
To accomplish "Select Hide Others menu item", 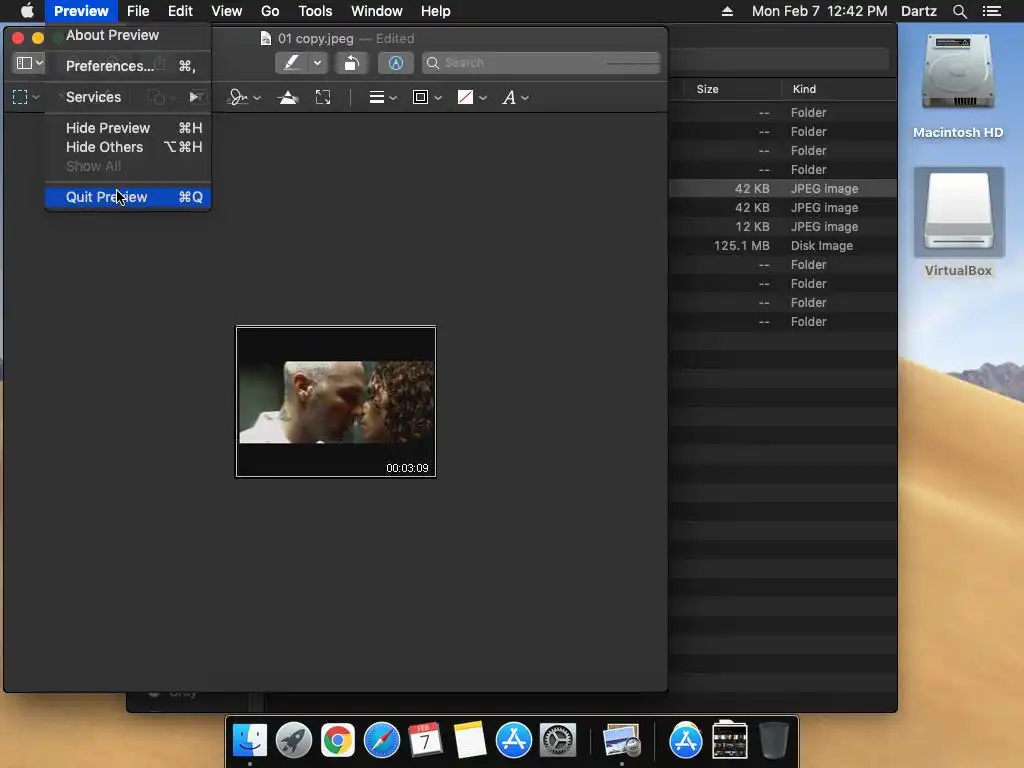I will (128, 147).
